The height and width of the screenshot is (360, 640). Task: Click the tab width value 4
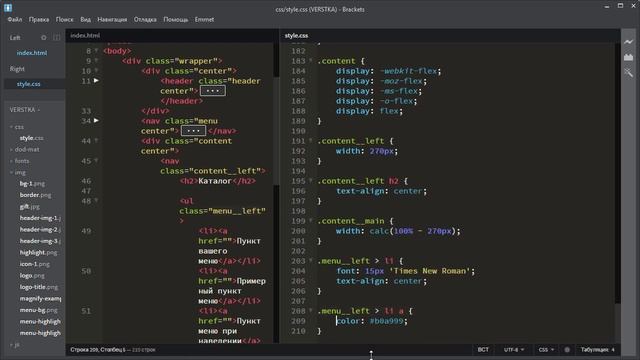pyautogui.click(x=613, y=350)
